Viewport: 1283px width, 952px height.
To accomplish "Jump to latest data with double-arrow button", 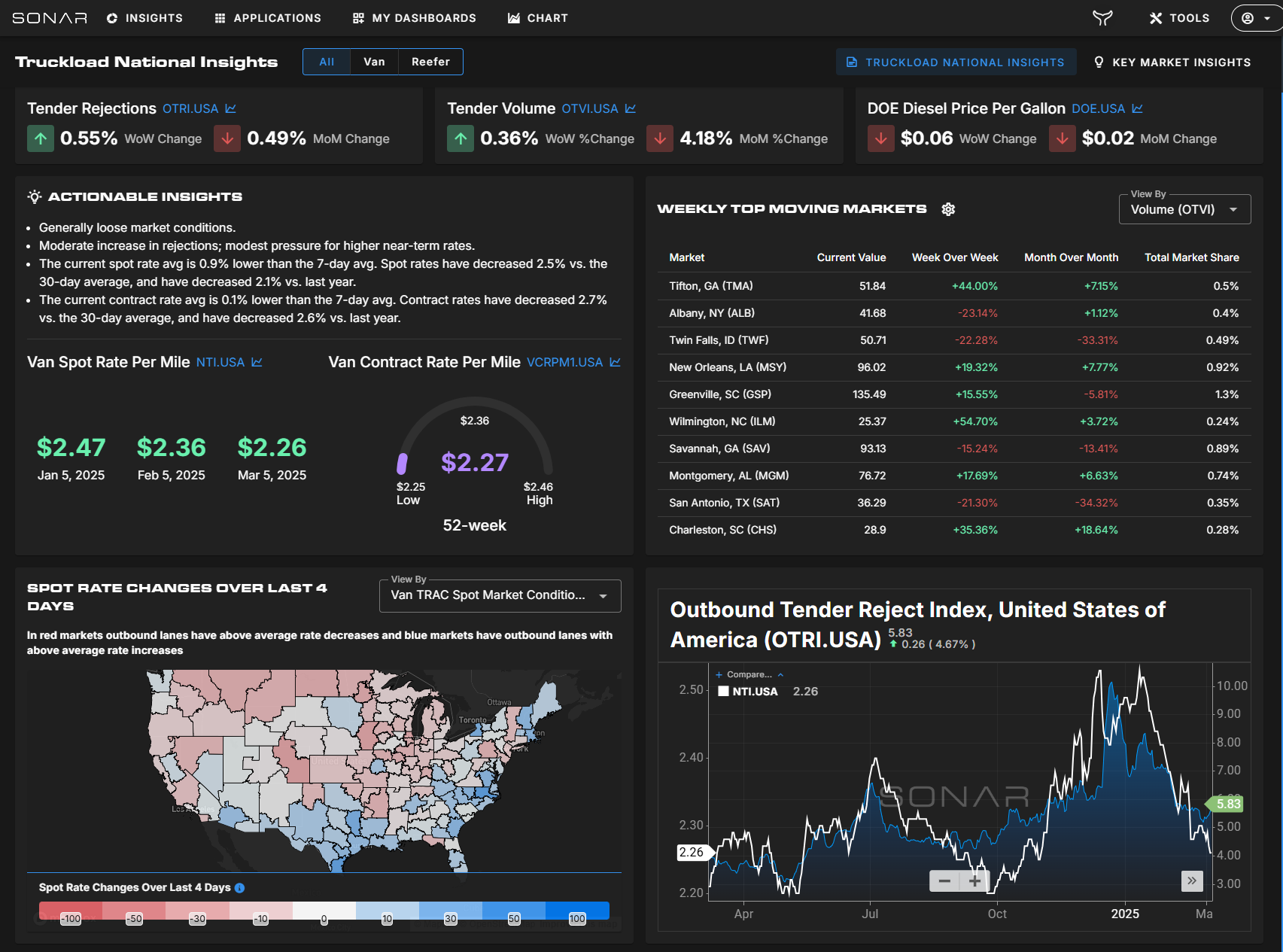I will (x=1192, y=881).
